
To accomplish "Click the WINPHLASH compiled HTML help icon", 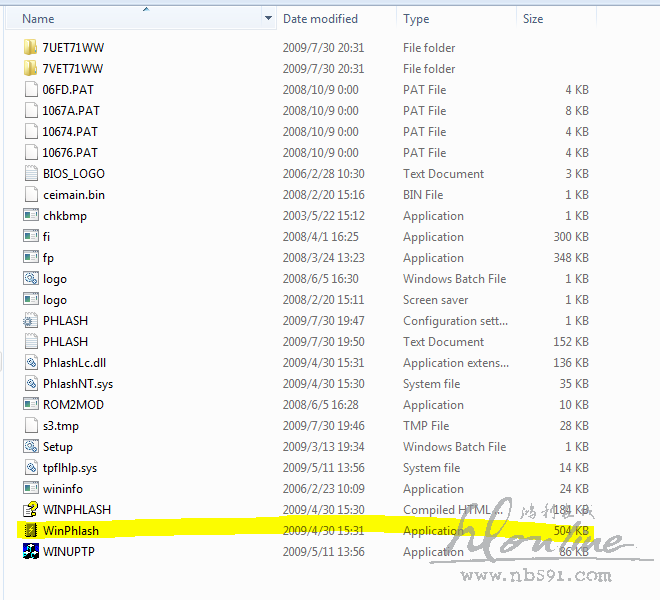I will point(30,510).
